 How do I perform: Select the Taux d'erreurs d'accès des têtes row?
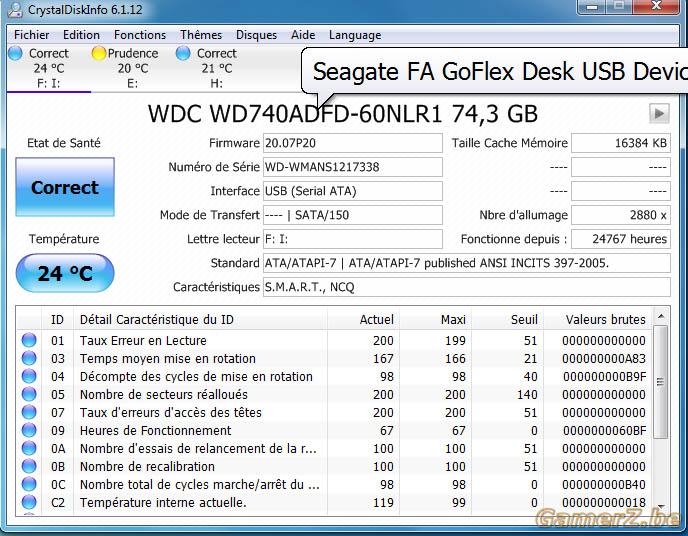pyautogui.click(x=334, y=412)
